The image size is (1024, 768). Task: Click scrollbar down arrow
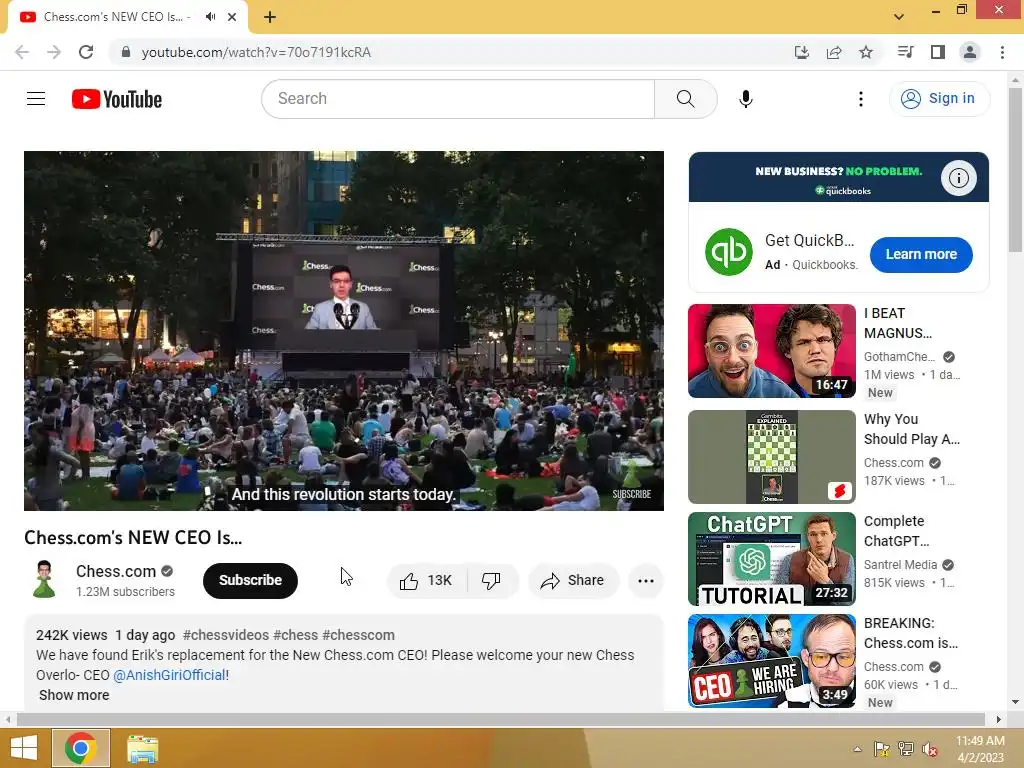[1015, 702]
